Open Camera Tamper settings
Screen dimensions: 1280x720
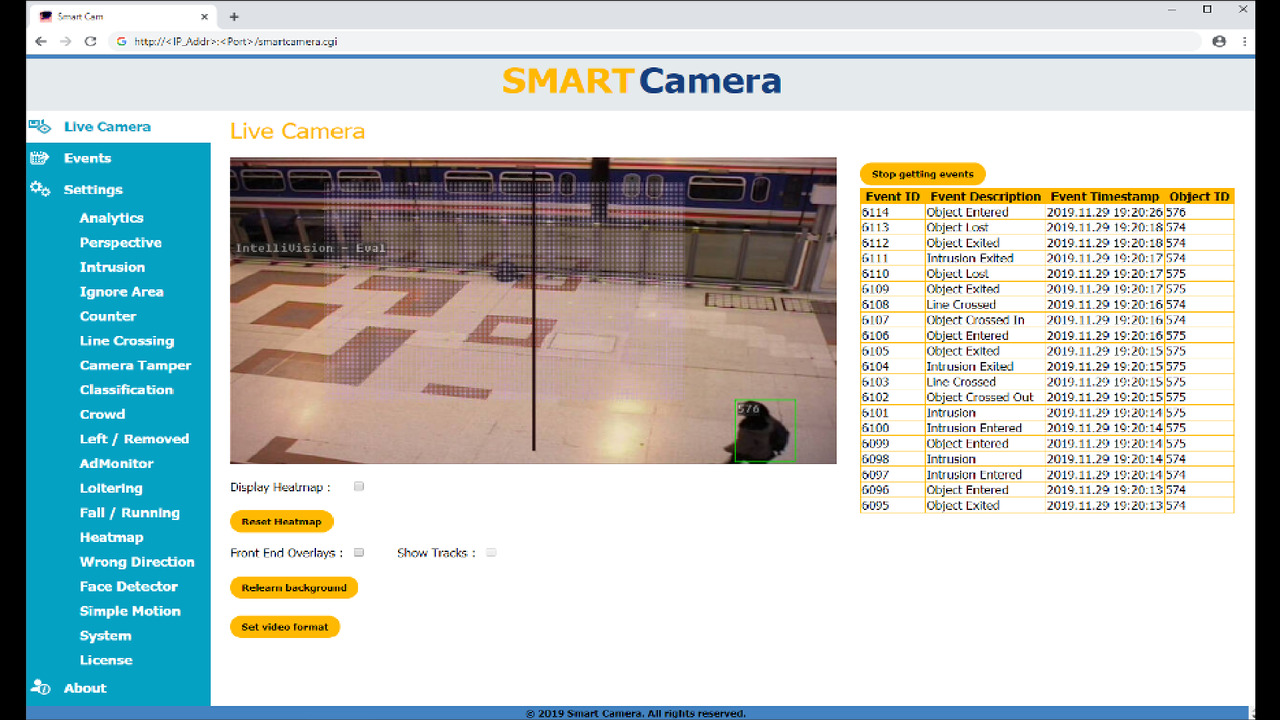(x=135, y=365)
